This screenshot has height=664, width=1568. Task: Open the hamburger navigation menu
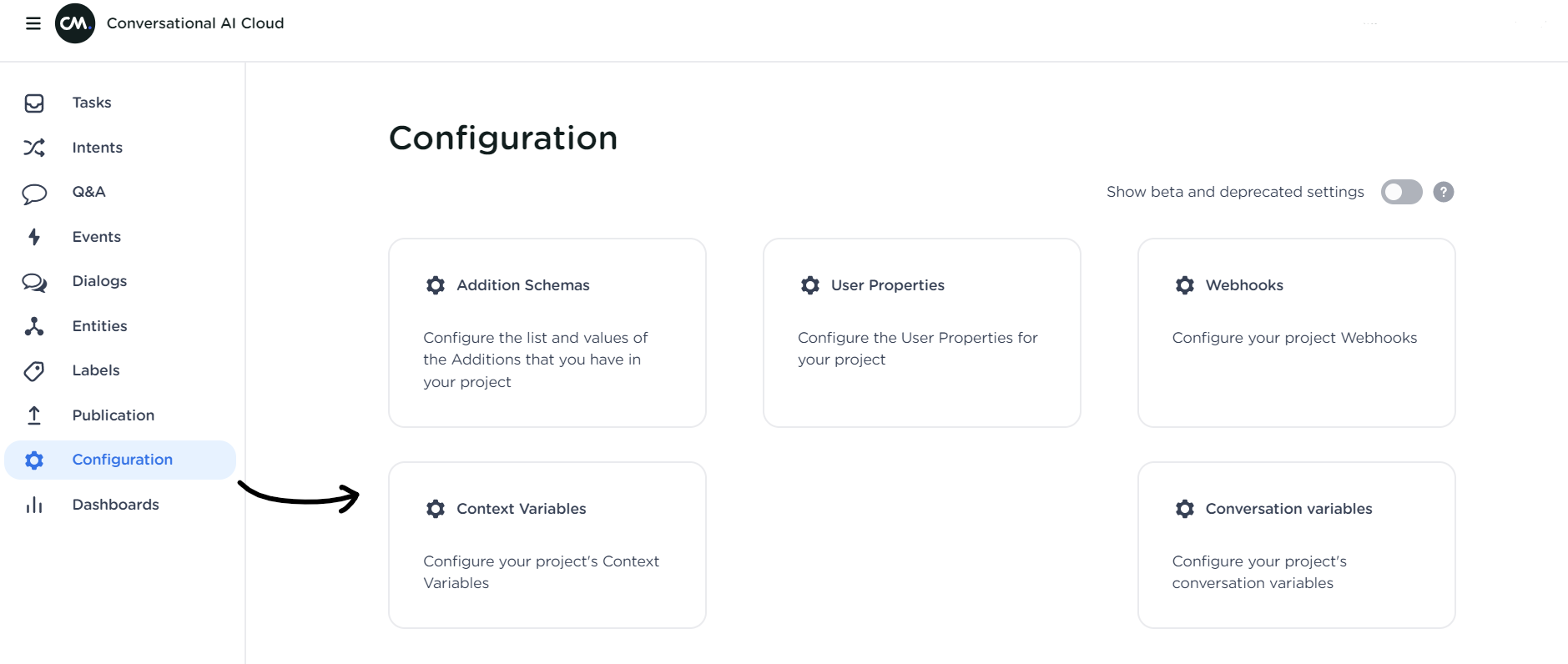tap(33, 23)
